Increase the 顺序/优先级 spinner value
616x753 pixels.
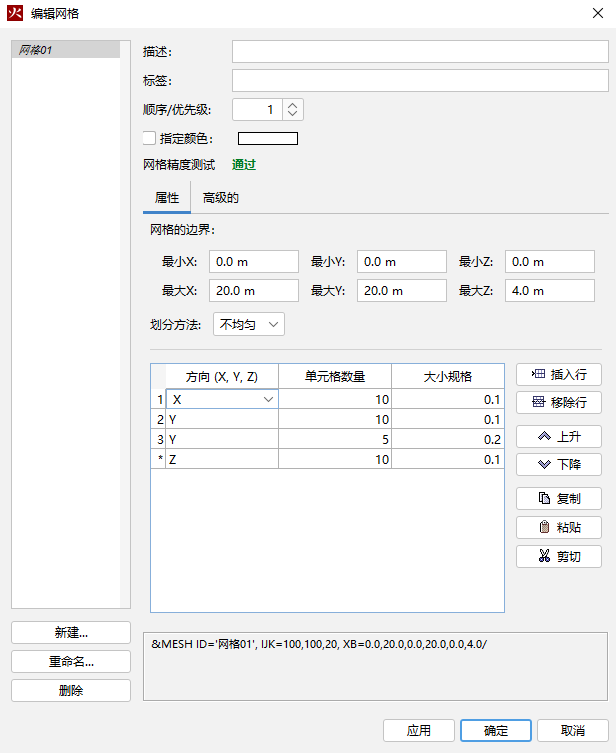(292, 104)
